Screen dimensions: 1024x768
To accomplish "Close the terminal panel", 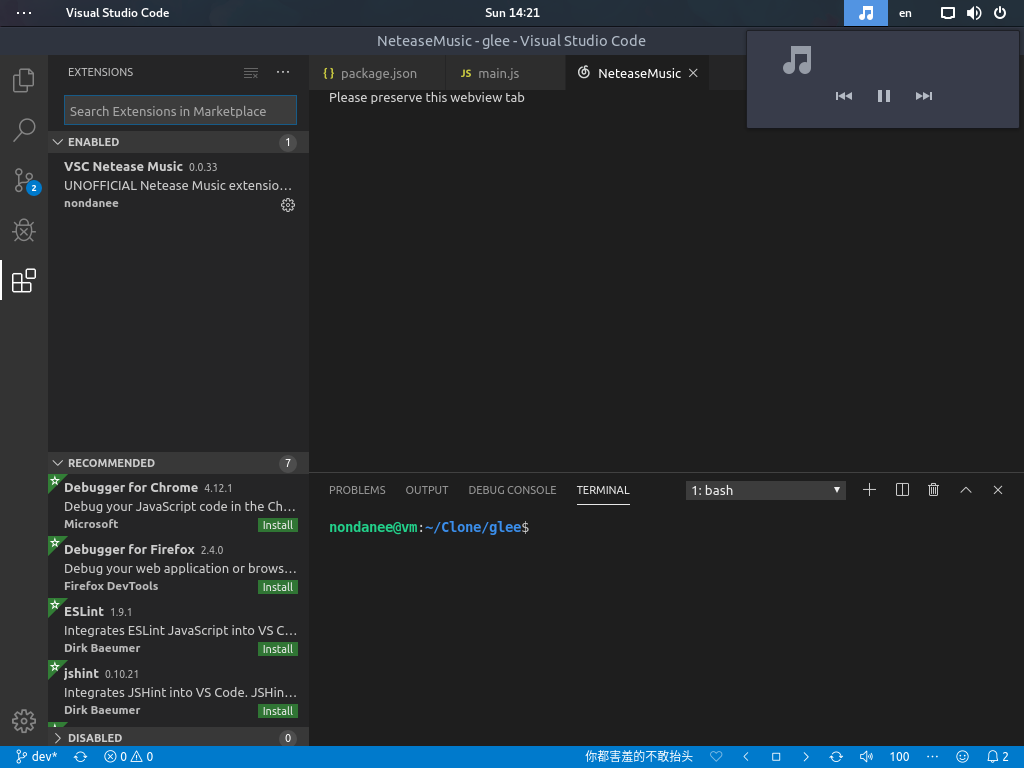I will coord(998,490).
